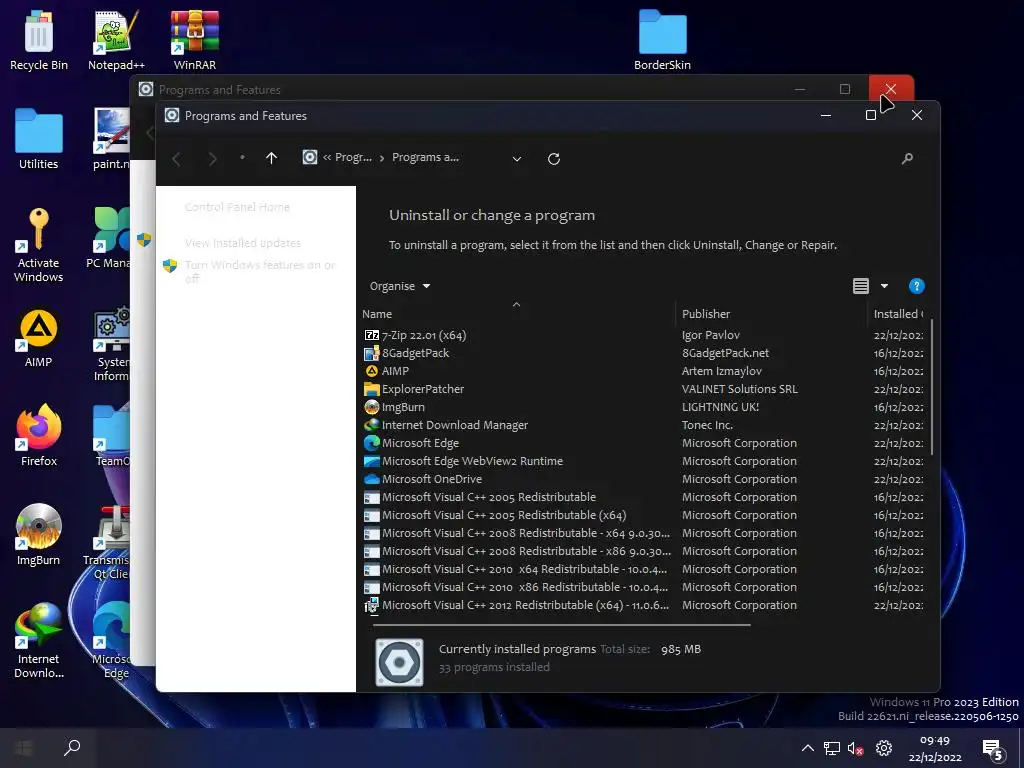
Task: Select Igor Pavlov publisher cell
Action: point(711,335)
